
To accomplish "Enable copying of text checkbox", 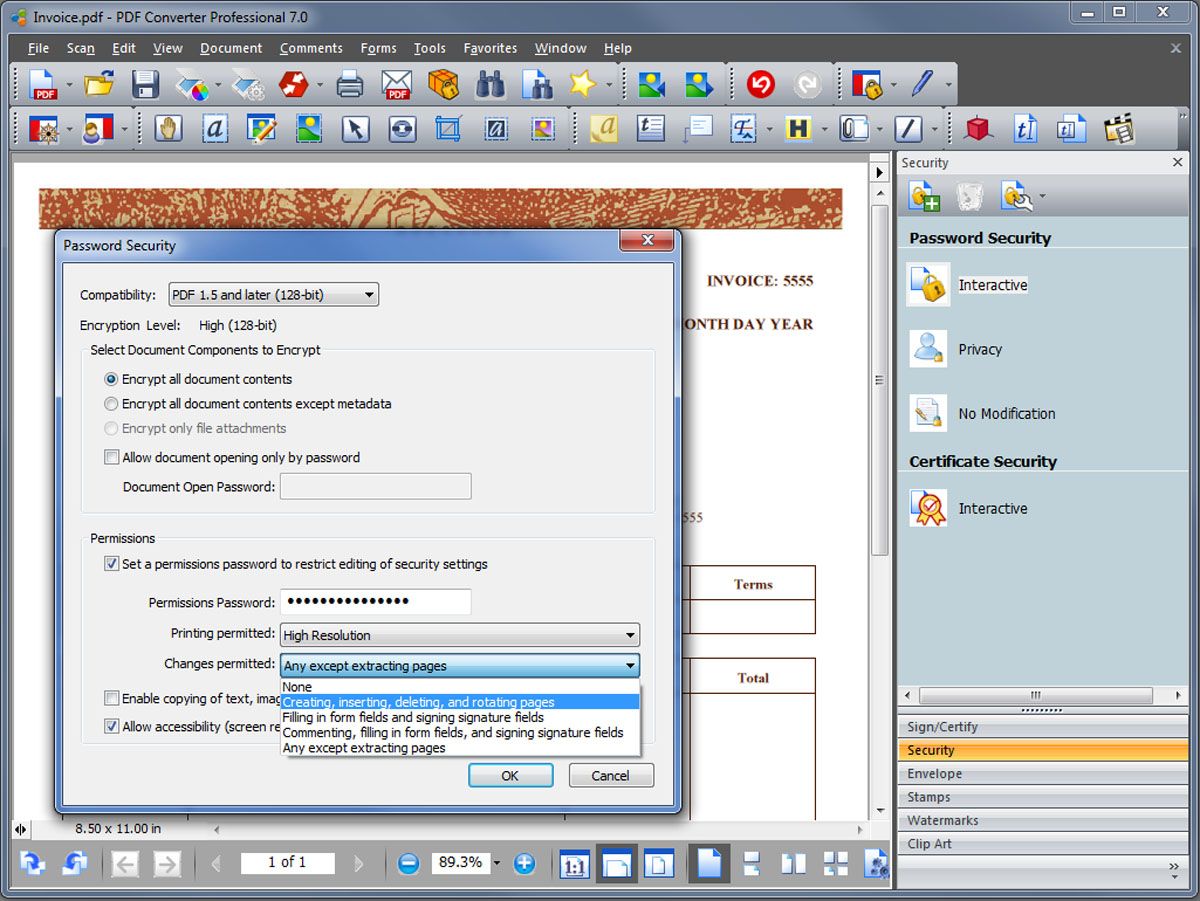I will [111, 698].
